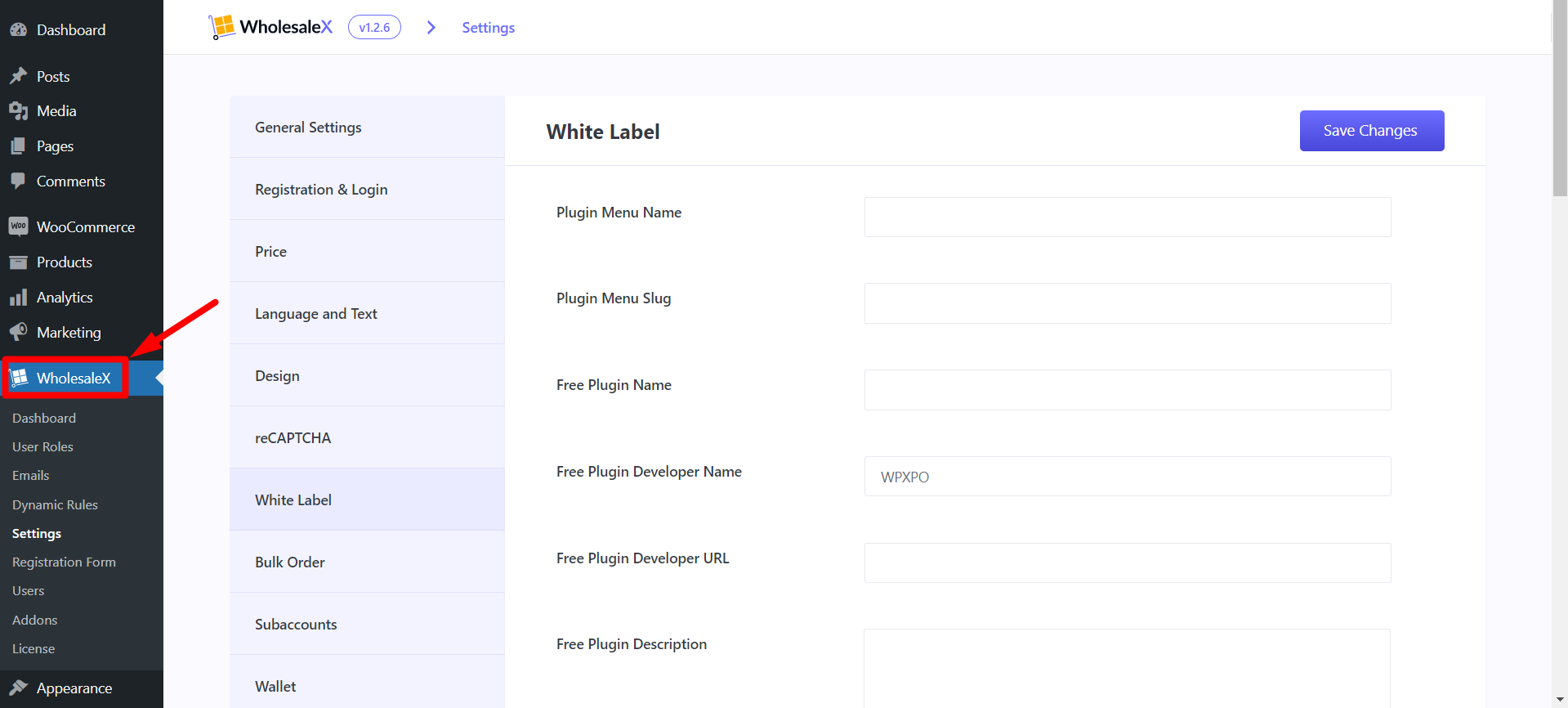
Task: Click the Analytics bar chart icon
Action: [19, 298]
